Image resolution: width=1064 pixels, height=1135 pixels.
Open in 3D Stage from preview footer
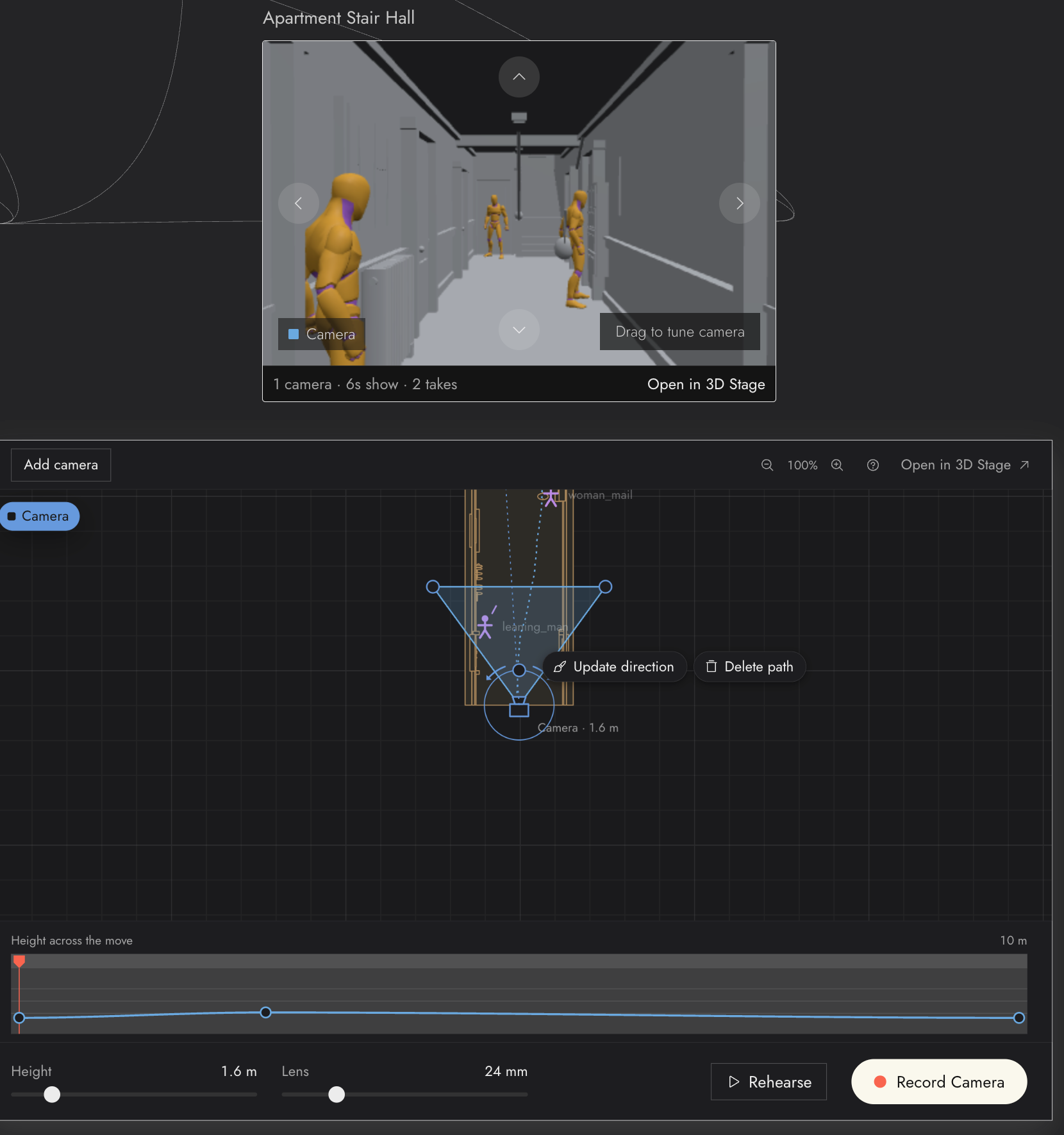point(706,384)
